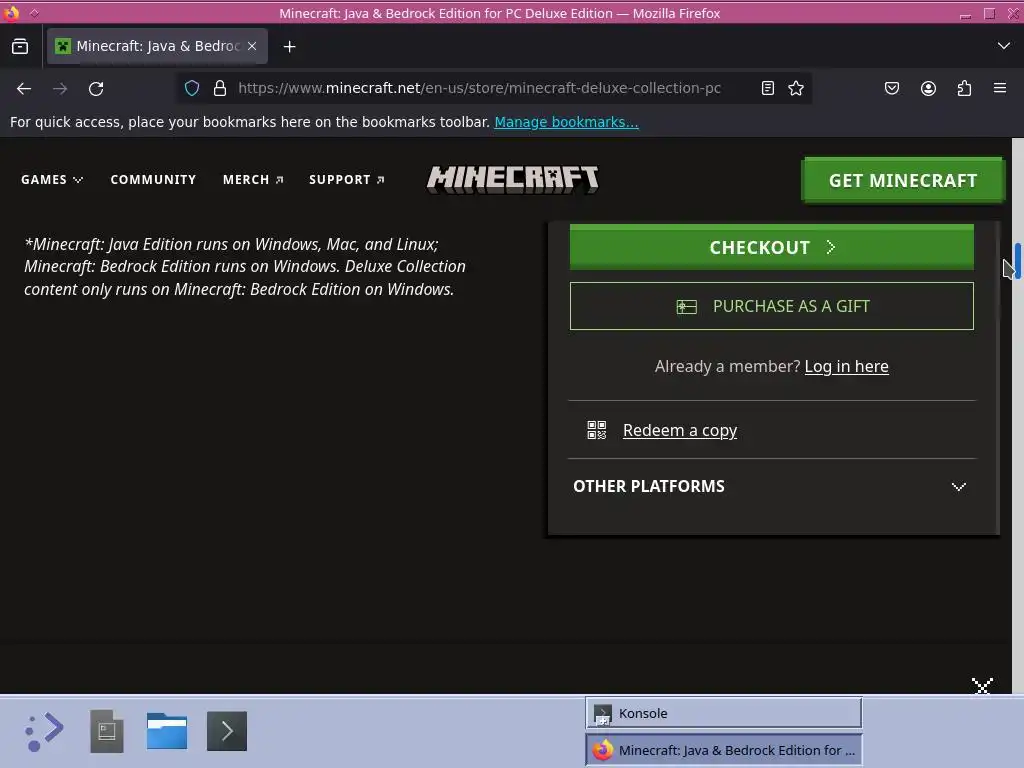The height and width of the screenshot is (768, 1024).
Task: Click PURCHASE AS A GIFT button
Action: tap(771, 306)
